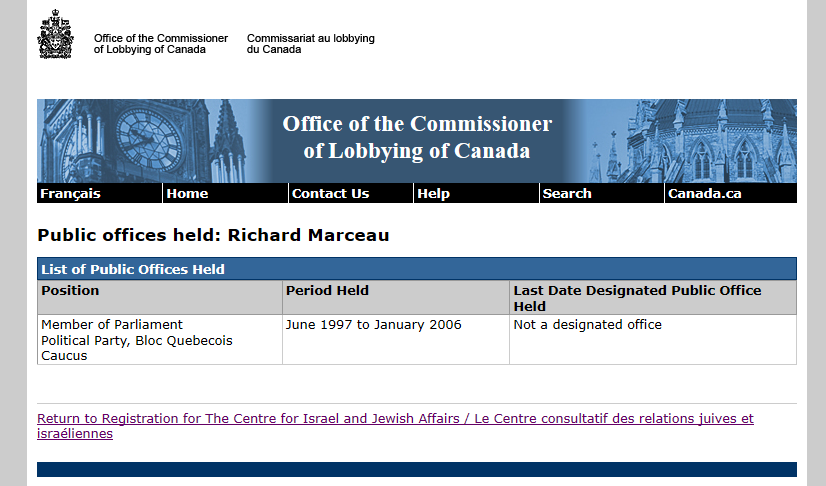Click the List of Public Offices Held title bar

pos(417,269)
